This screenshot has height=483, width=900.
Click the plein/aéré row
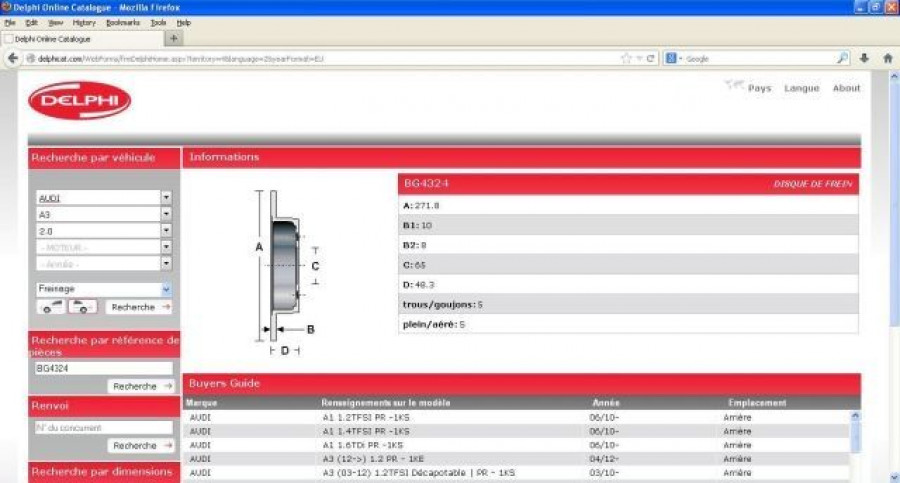click(628, 324)
